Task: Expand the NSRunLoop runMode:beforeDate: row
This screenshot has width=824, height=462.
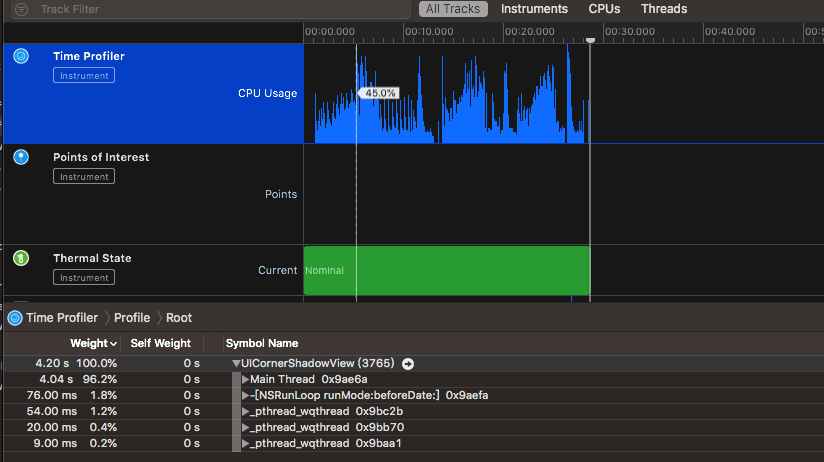Action: [x=246, y=396]
